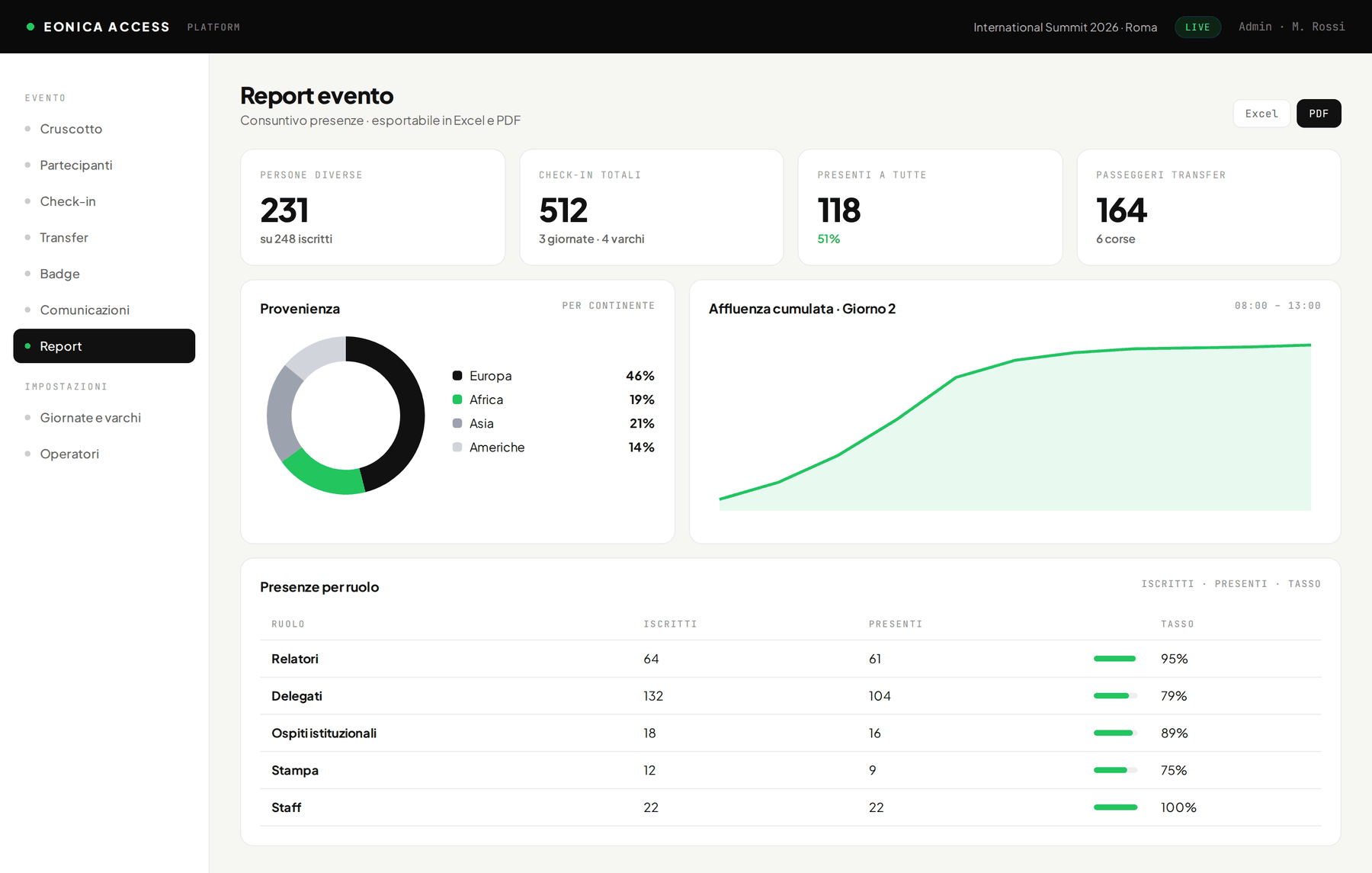Open Giornate e varchi settings

click(104, 418)
